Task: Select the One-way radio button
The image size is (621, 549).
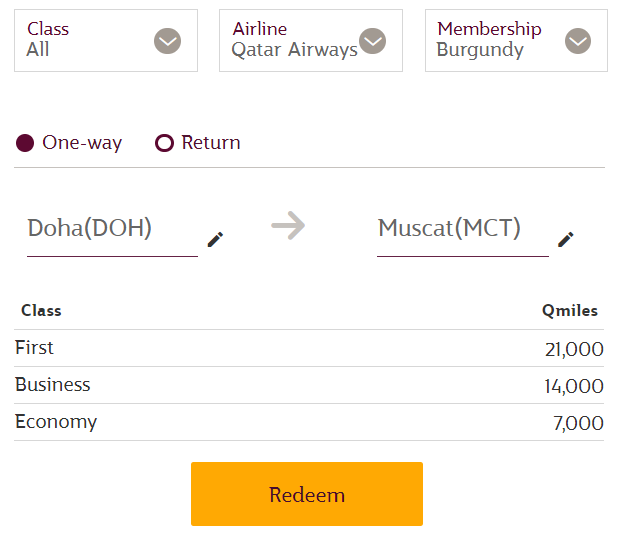Action: point(25,143)
